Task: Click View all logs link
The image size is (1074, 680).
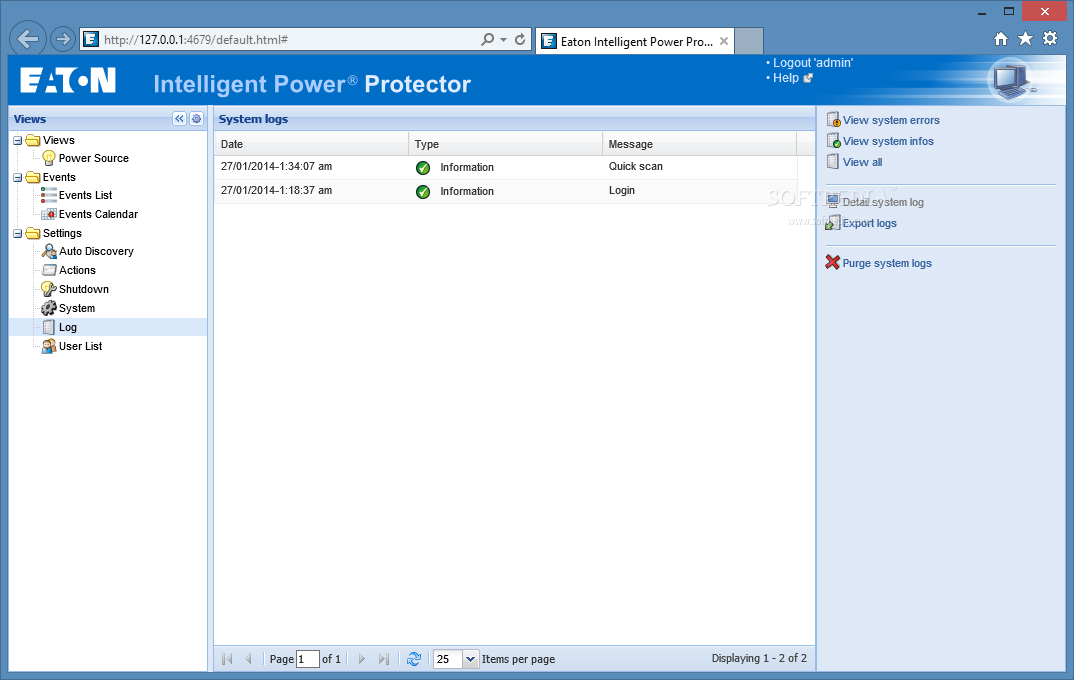Action: click(862, 162)
